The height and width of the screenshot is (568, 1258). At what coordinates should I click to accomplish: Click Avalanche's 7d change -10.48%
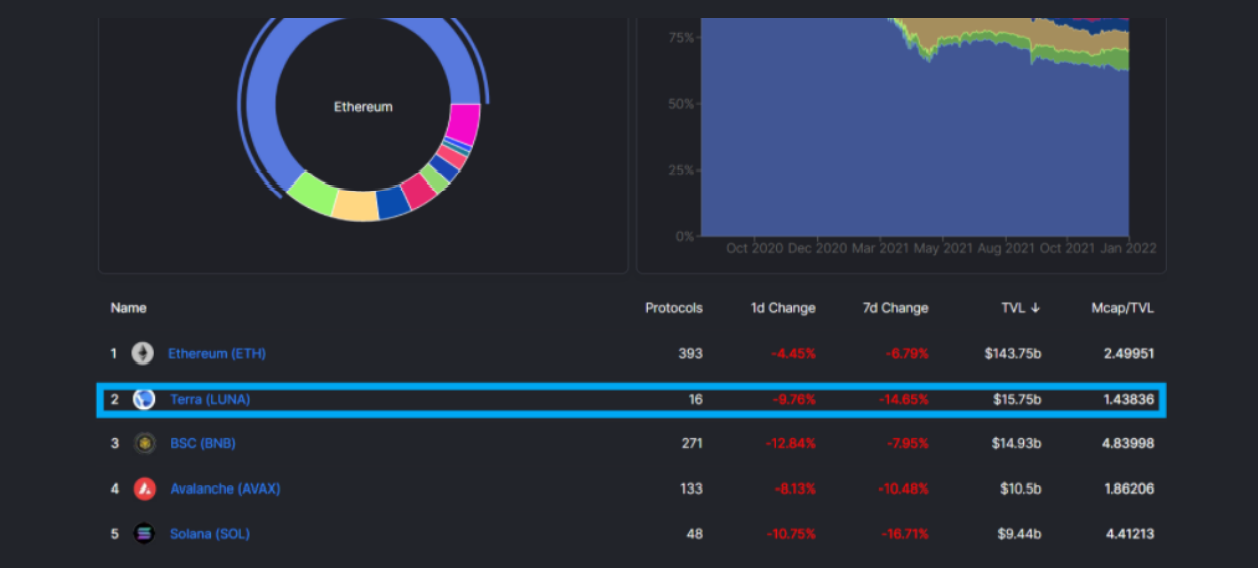(x=904, y=489)
